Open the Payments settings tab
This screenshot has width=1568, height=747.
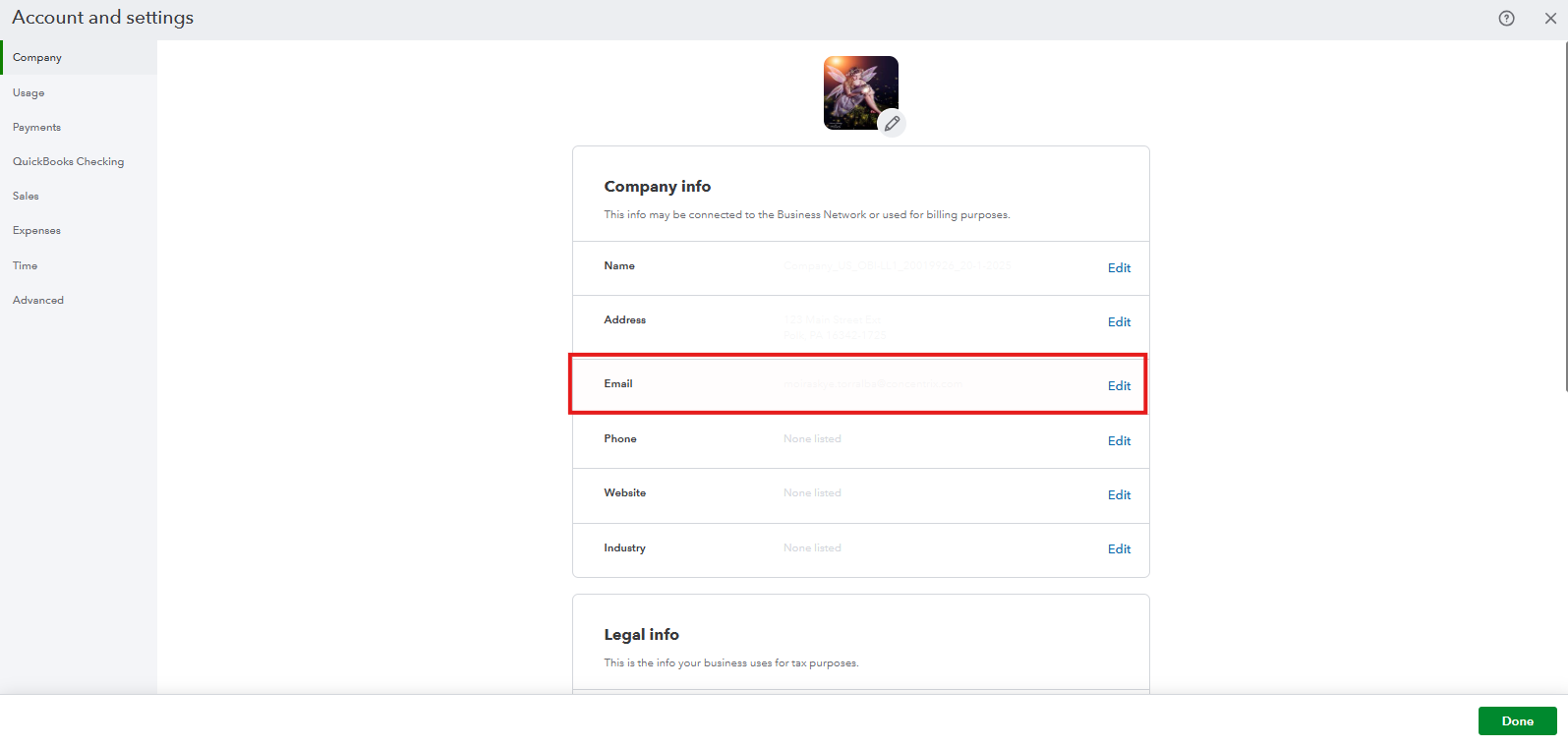(x=36, y=128)
